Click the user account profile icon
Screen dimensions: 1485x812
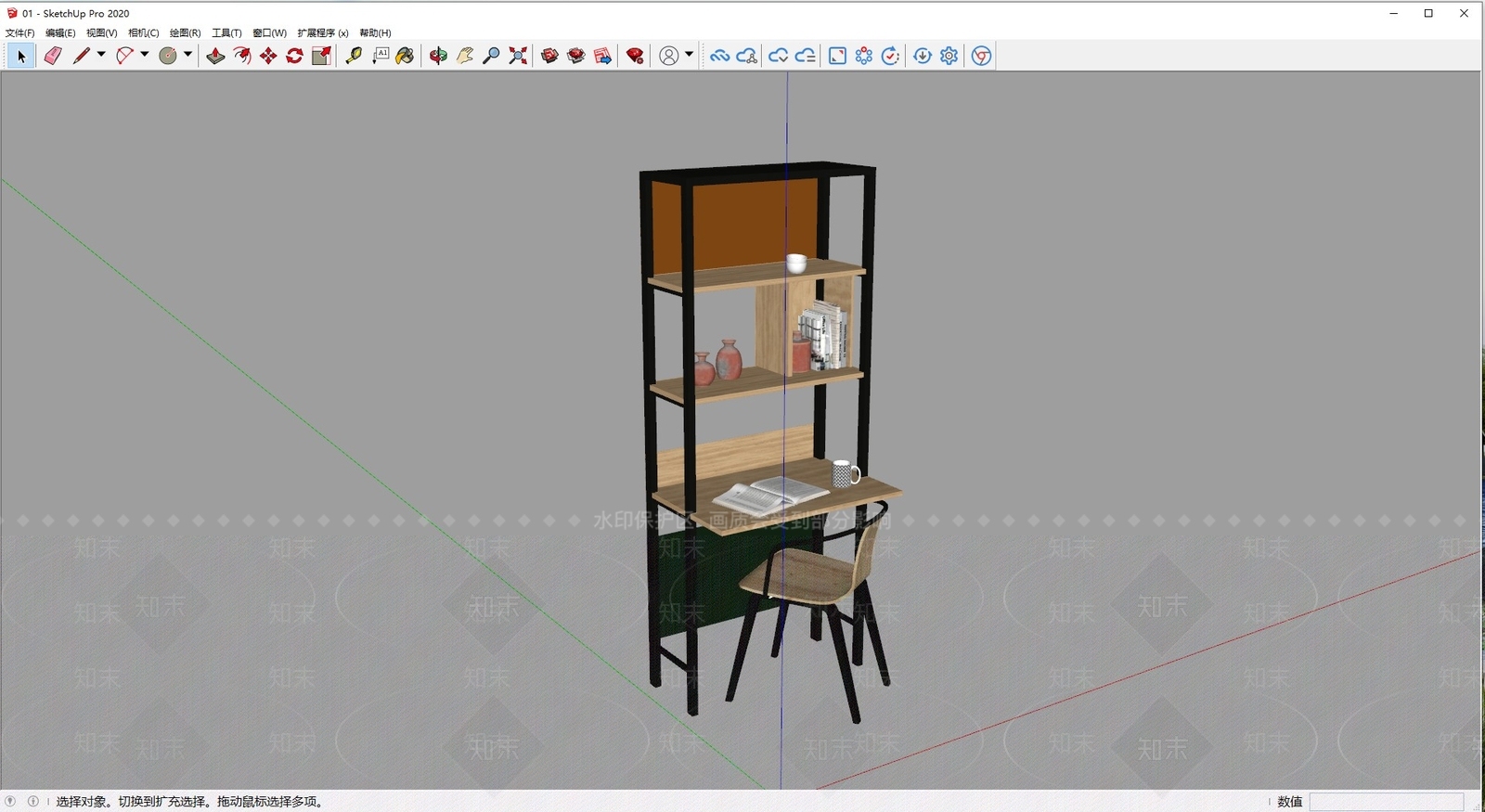click(668, 56)
